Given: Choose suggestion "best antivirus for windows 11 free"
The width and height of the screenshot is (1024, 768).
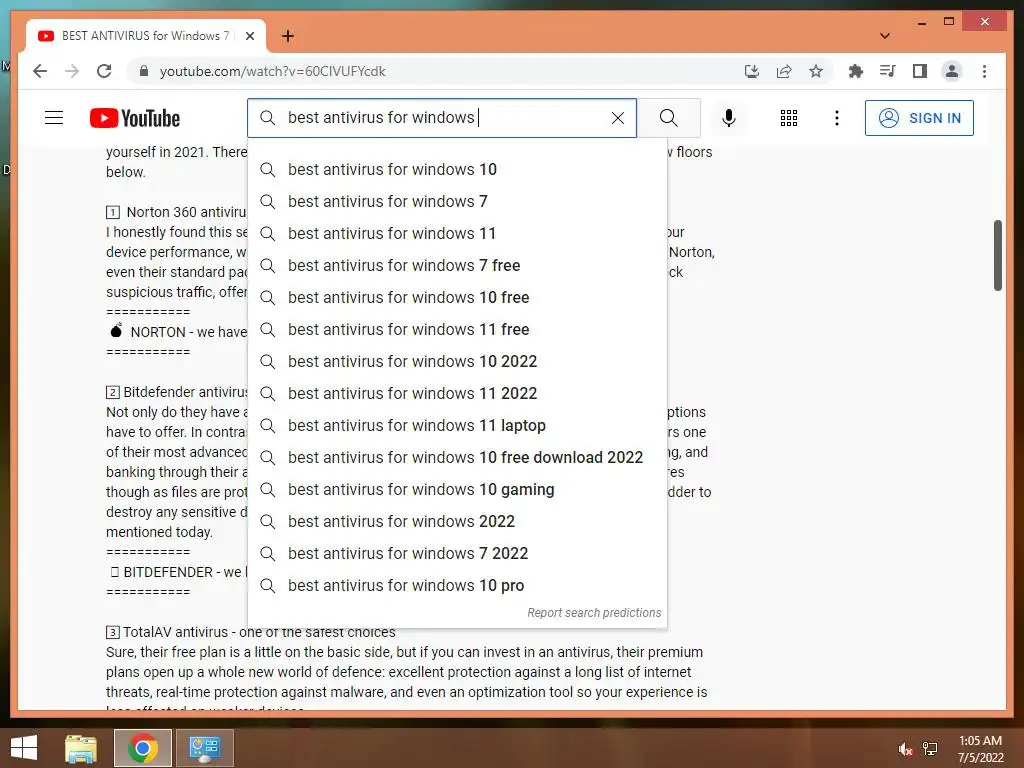Looking at the screenshot, I should tap(457, 330).
